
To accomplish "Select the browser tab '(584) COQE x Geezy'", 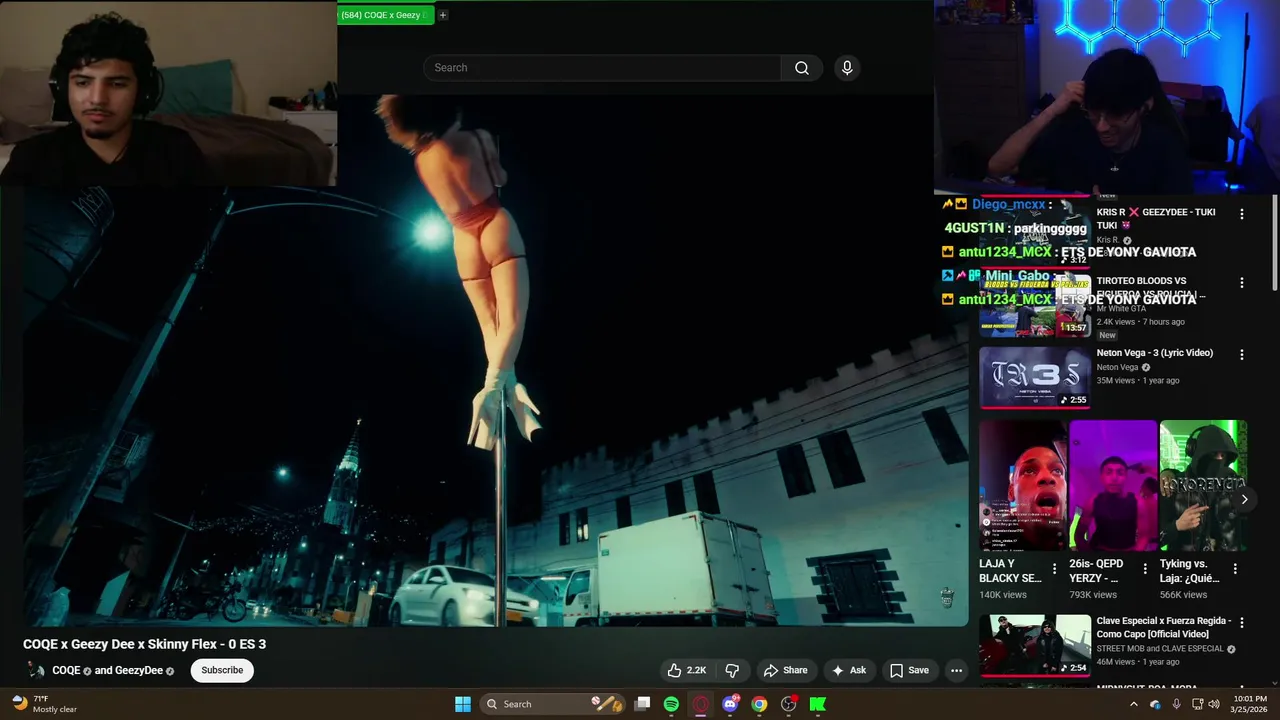I will 385,15.
